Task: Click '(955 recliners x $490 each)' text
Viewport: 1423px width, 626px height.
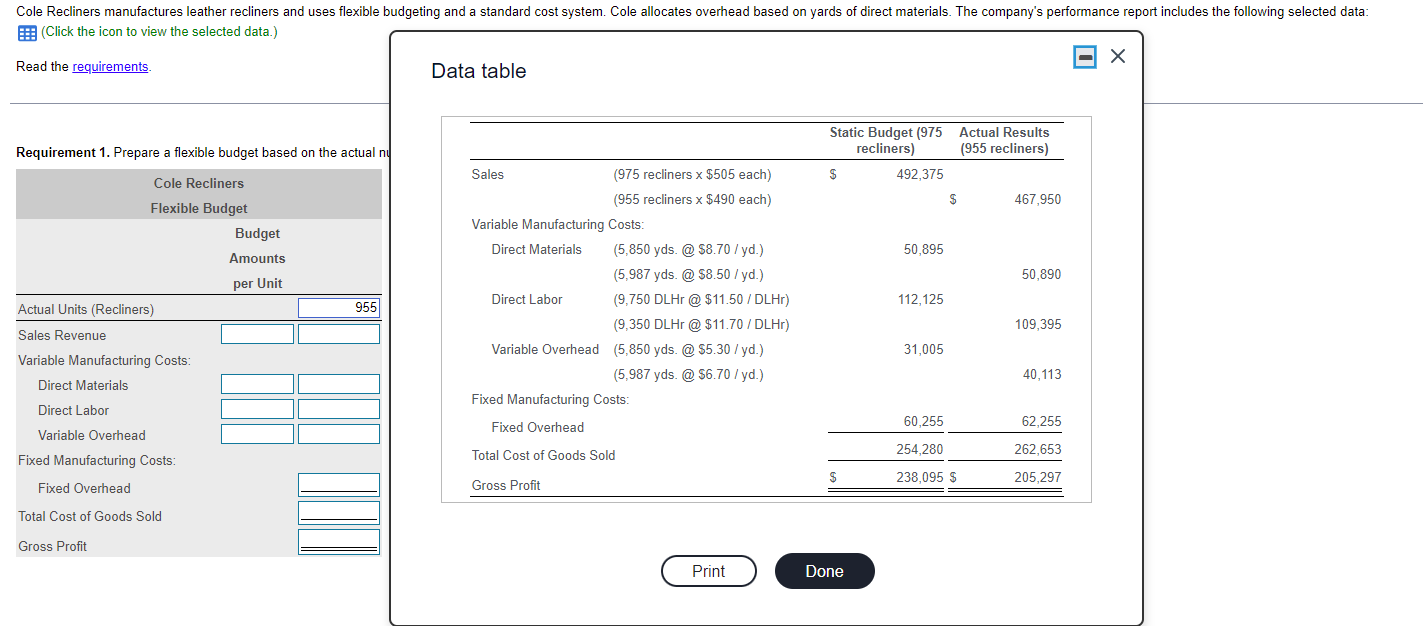Action: pos(692,199)
